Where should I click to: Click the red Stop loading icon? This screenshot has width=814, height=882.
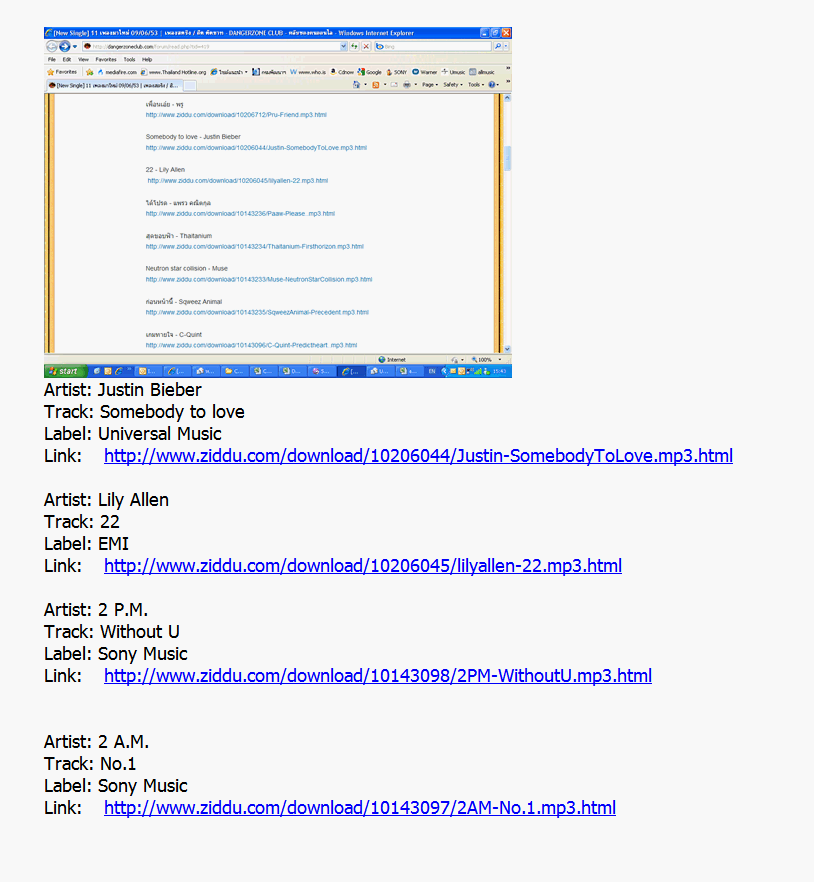tap(366, 47)
